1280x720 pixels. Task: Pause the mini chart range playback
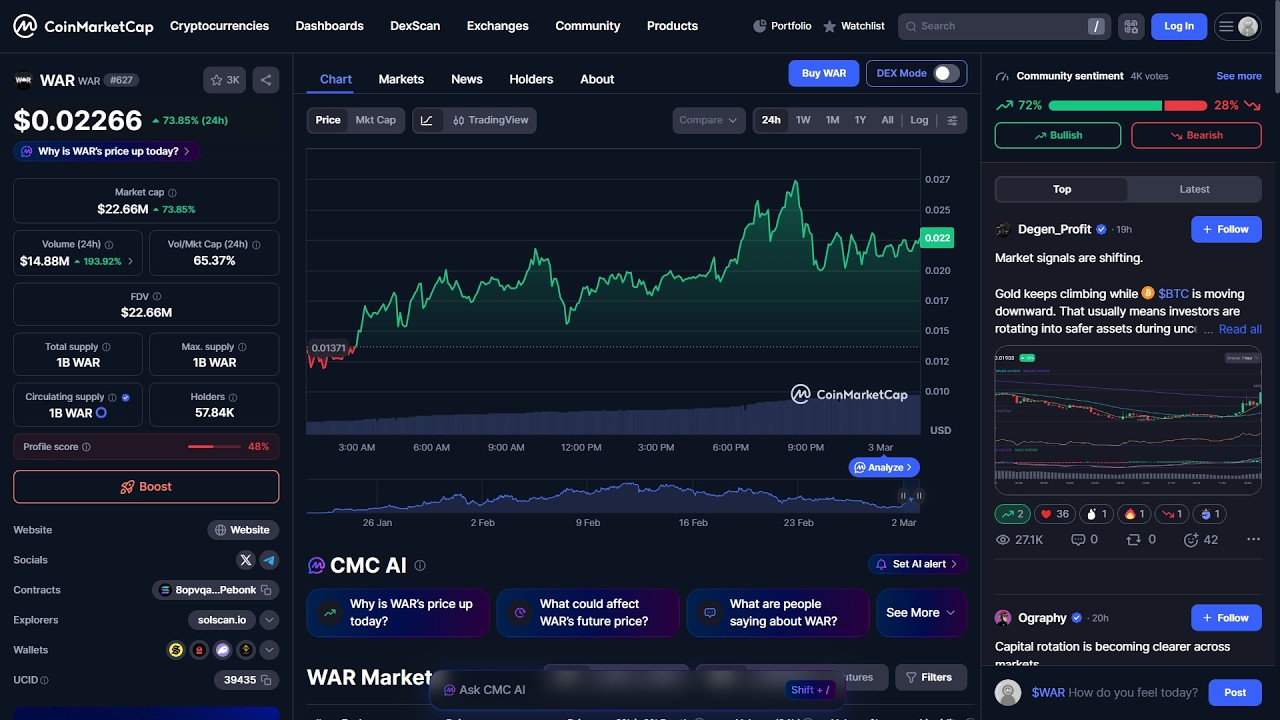(903, 496)
